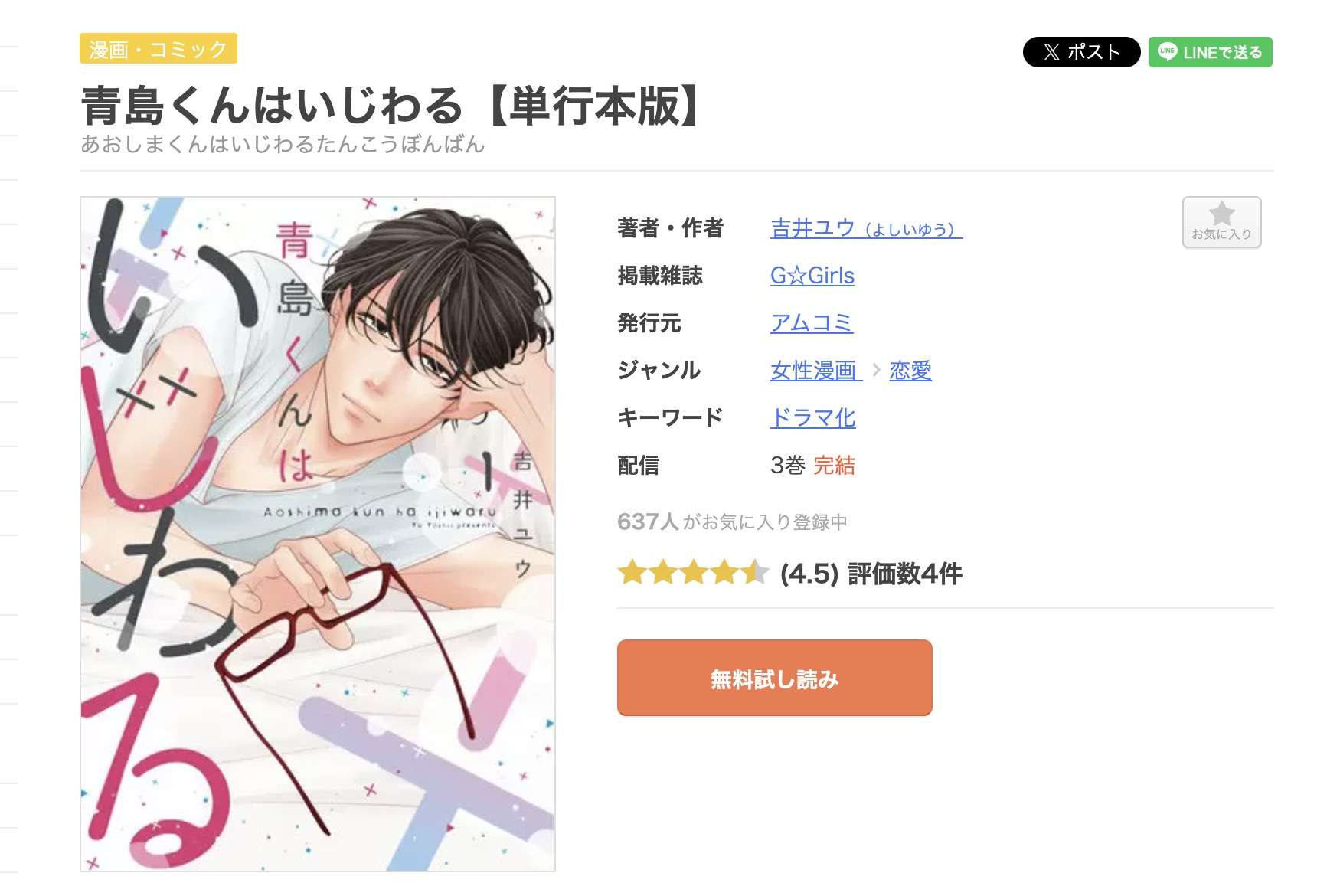Toggle the お気に入り star favorite button

(1221, 222)
